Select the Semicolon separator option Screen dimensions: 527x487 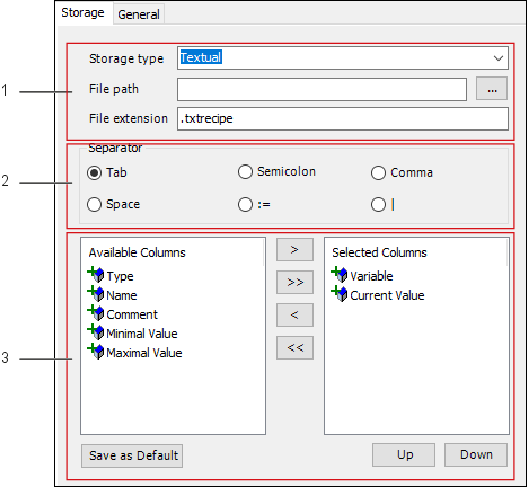[x=245, y=172]
